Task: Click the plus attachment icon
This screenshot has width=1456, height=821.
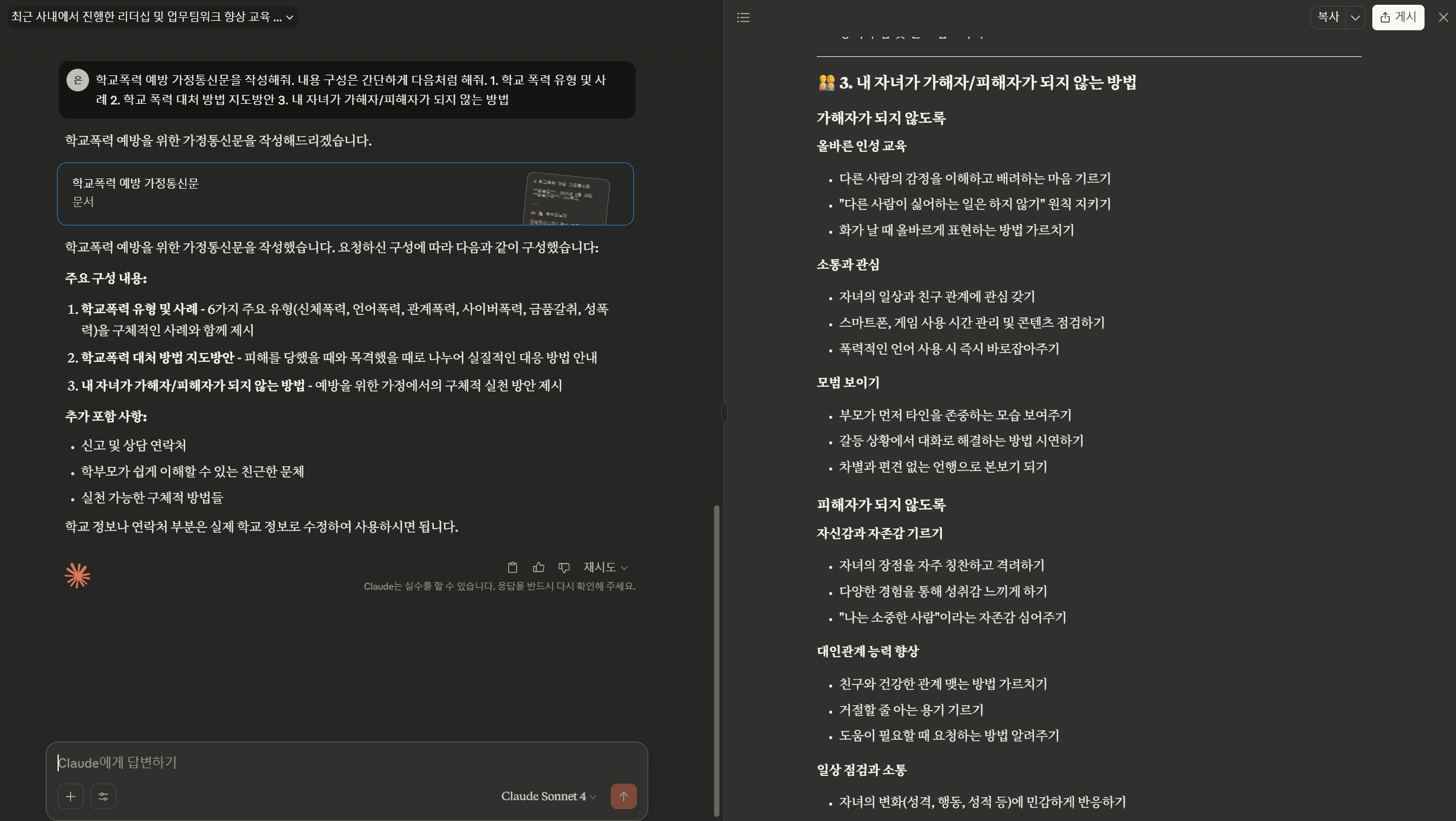Action: 71,797
